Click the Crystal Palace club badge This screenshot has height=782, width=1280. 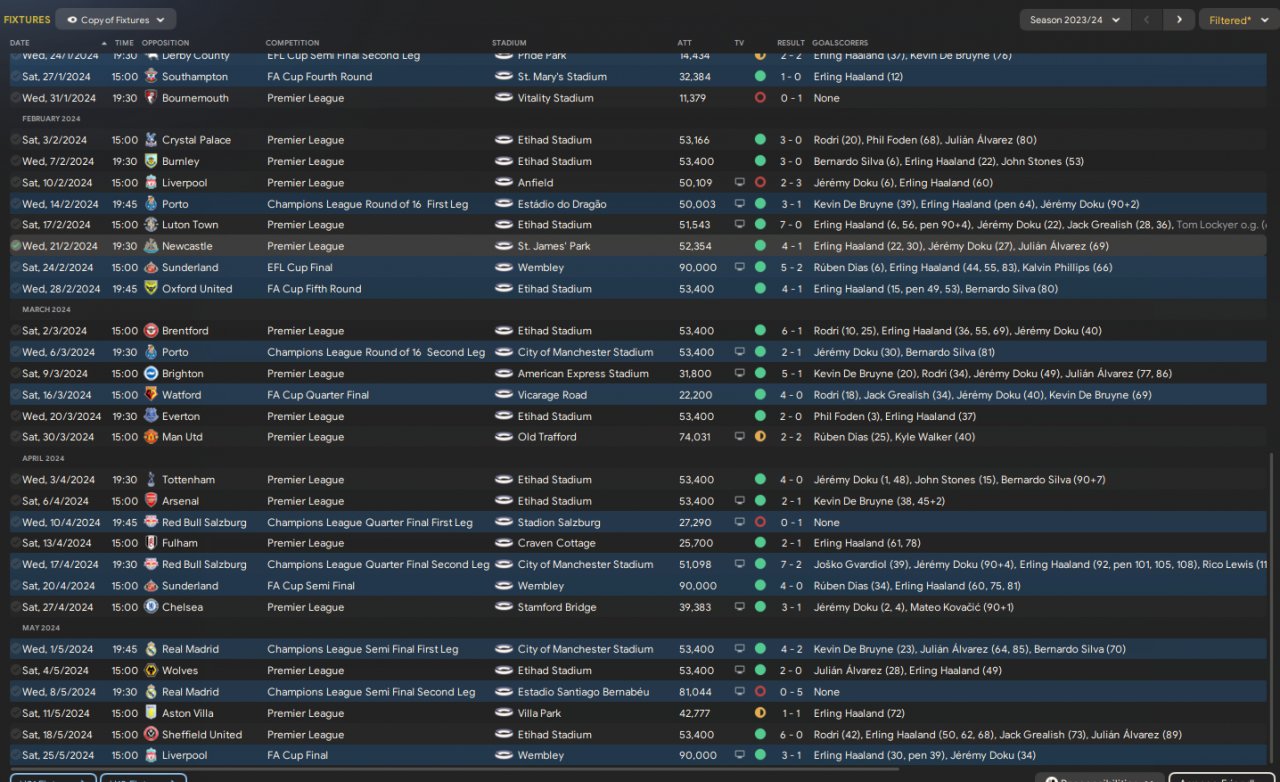(151, 140)
